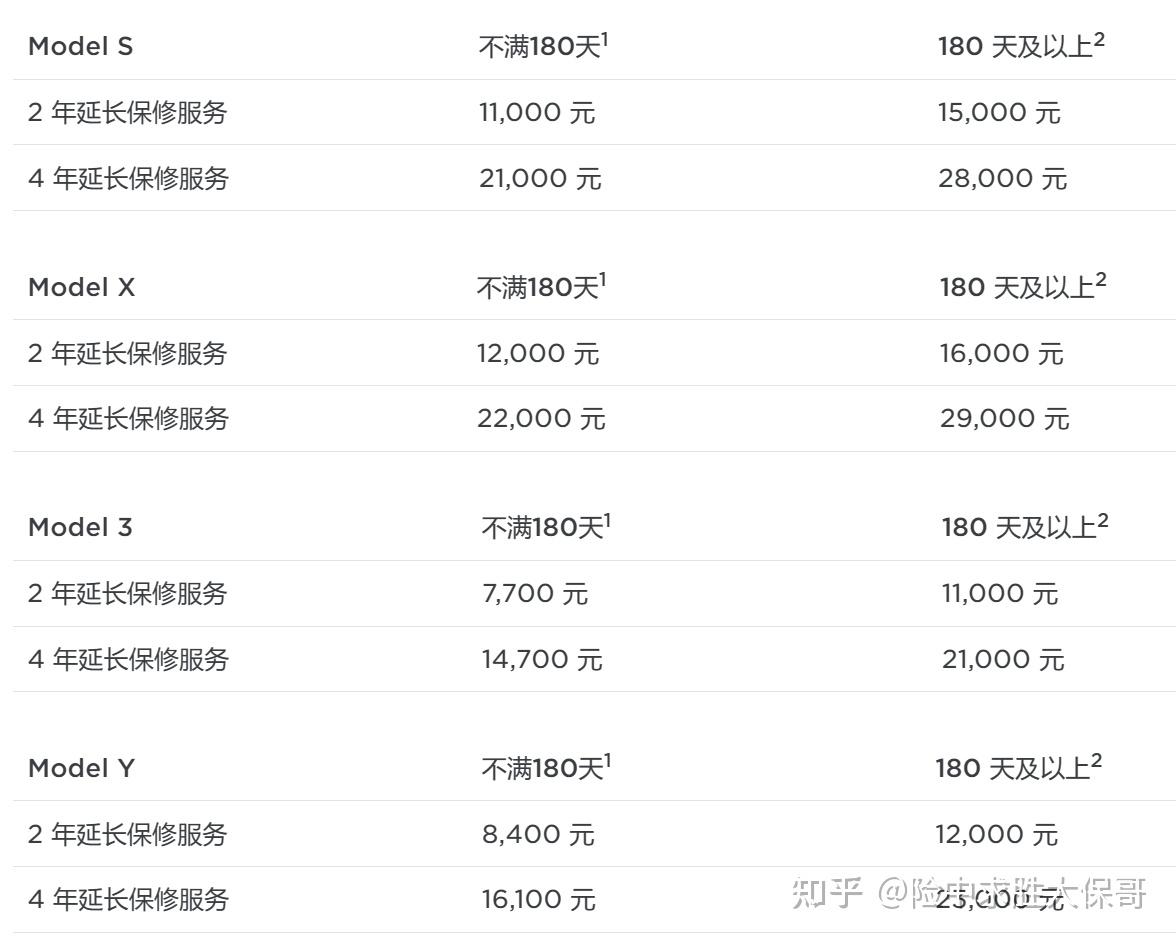This screenshot has width=1176, height=940.
Task: Click the 15,000 元 price cell
Action: coord(999,113)
